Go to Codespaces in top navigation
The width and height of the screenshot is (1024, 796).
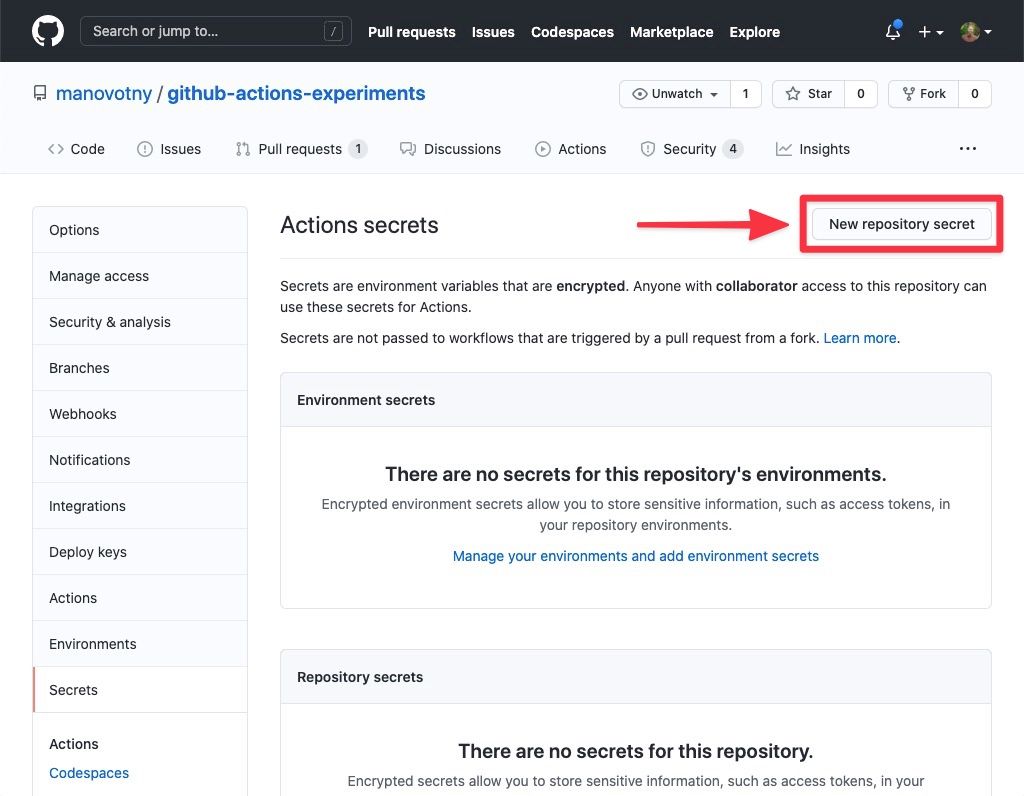[572, 32]
